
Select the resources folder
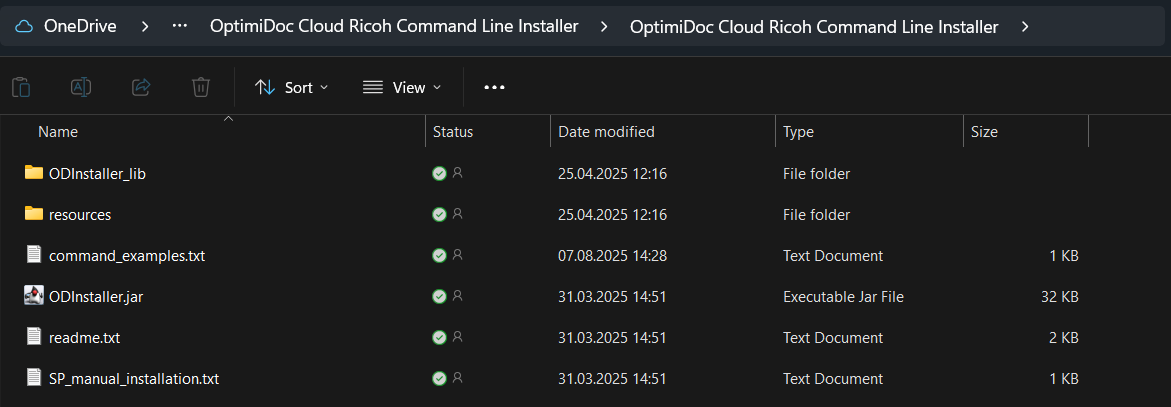(80, 215)
